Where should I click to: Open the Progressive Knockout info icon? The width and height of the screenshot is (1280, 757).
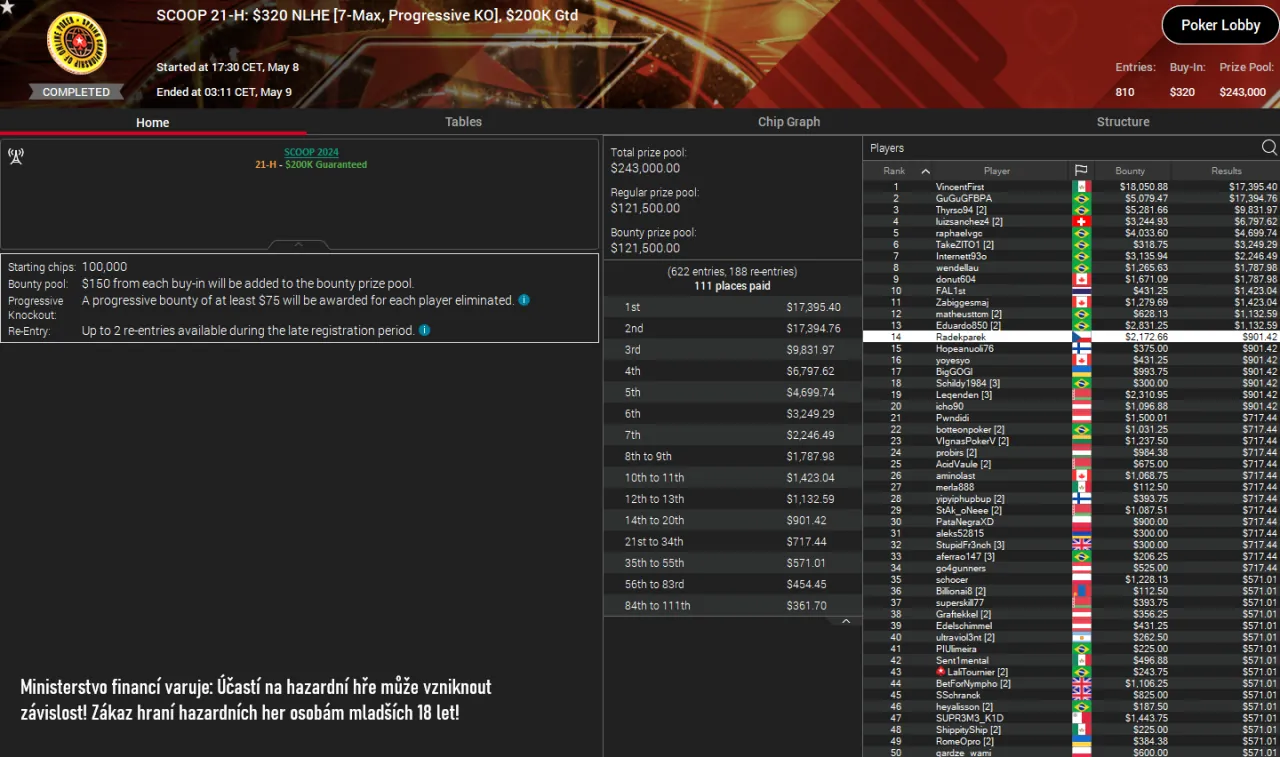tap(524, 300)
